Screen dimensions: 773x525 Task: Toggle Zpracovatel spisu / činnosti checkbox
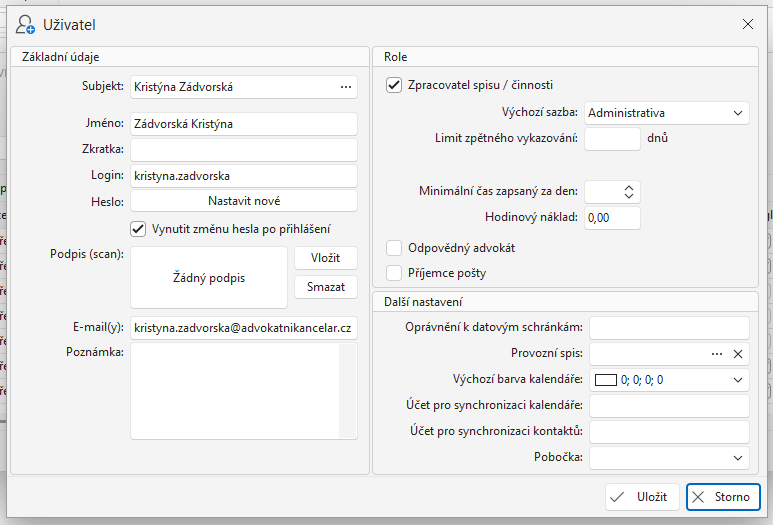pyautogui.click(x=394, y=85)
